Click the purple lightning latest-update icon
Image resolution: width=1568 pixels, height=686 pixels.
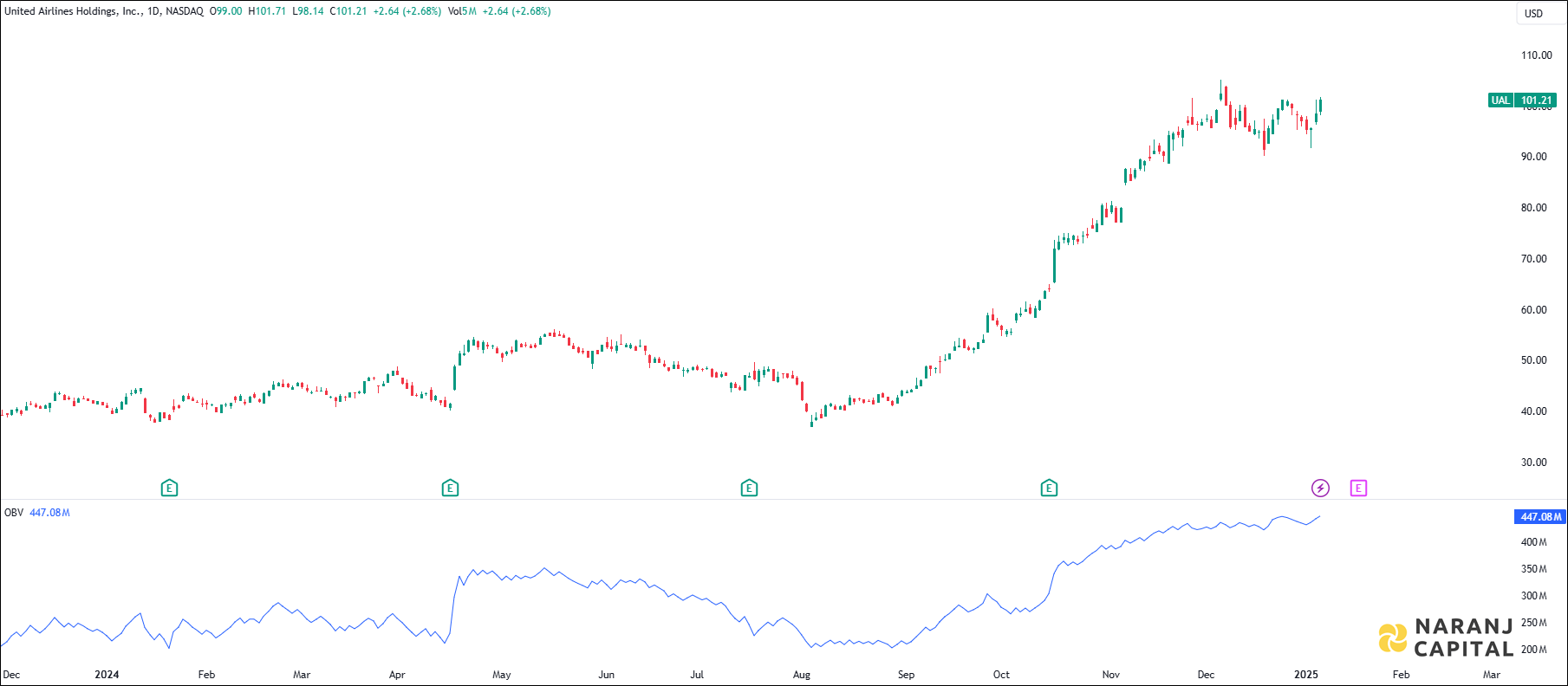pos(1320,489)
